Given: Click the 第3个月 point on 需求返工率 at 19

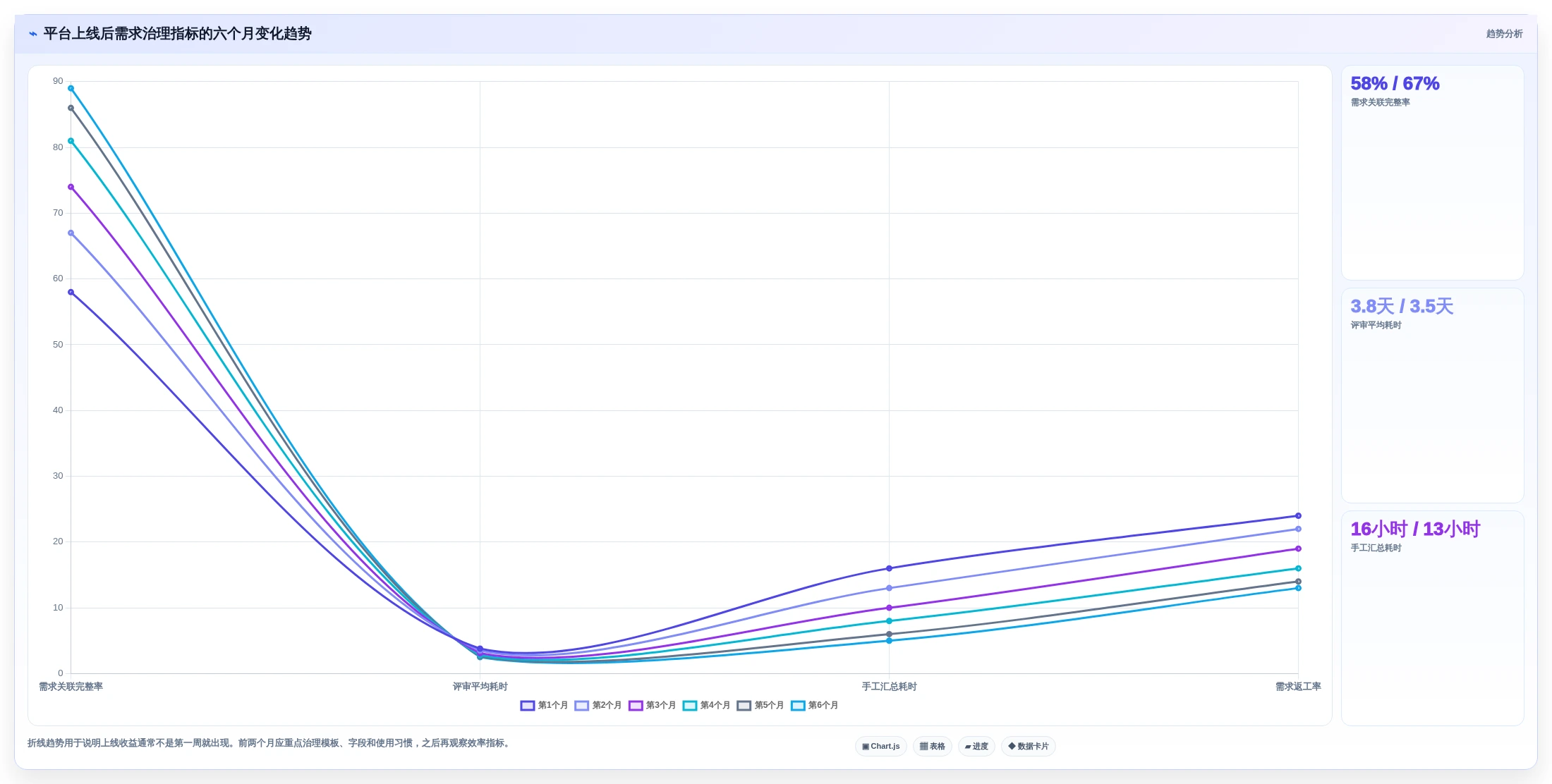Looking at the screenshot, I should (1298, 549).
